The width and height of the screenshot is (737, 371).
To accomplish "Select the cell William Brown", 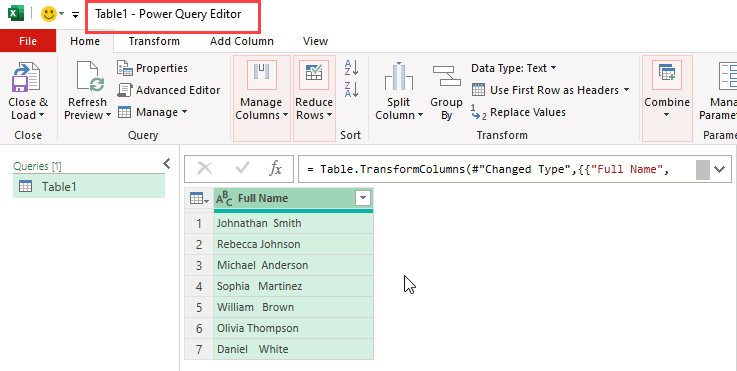I will (x=293, y=308).
